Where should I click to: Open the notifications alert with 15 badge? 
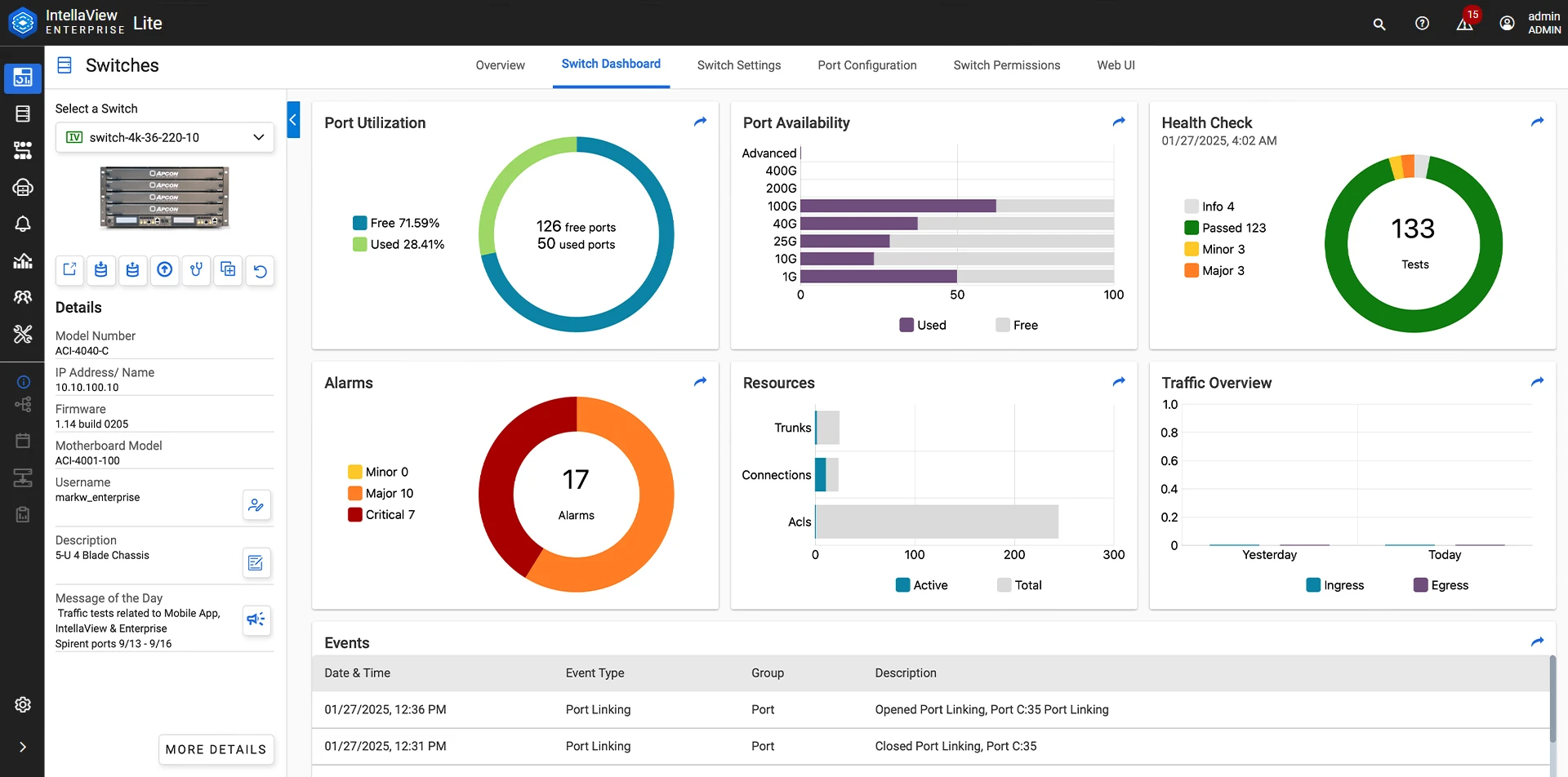1465,24
